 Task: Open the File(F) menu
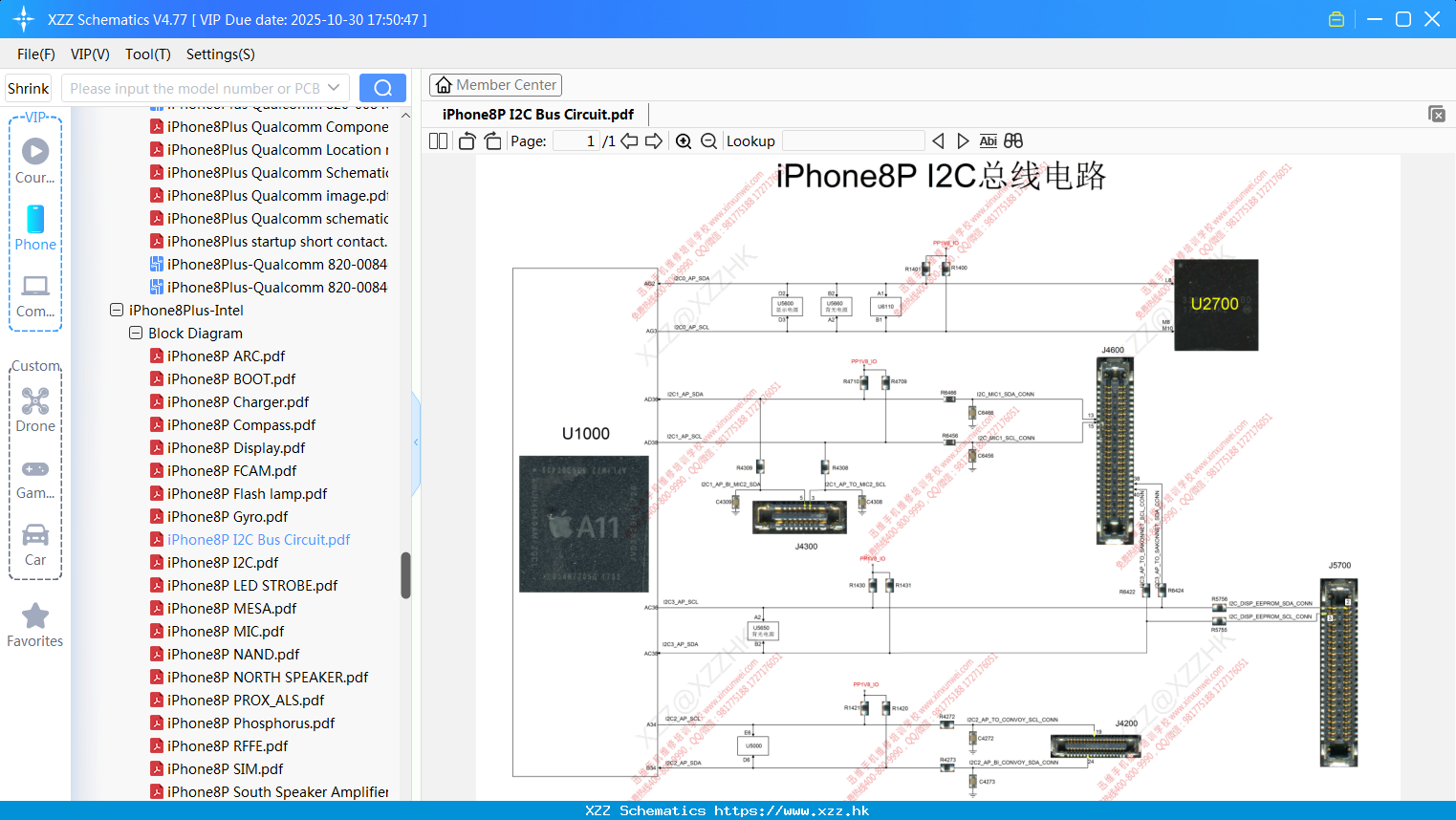[36, 54]
